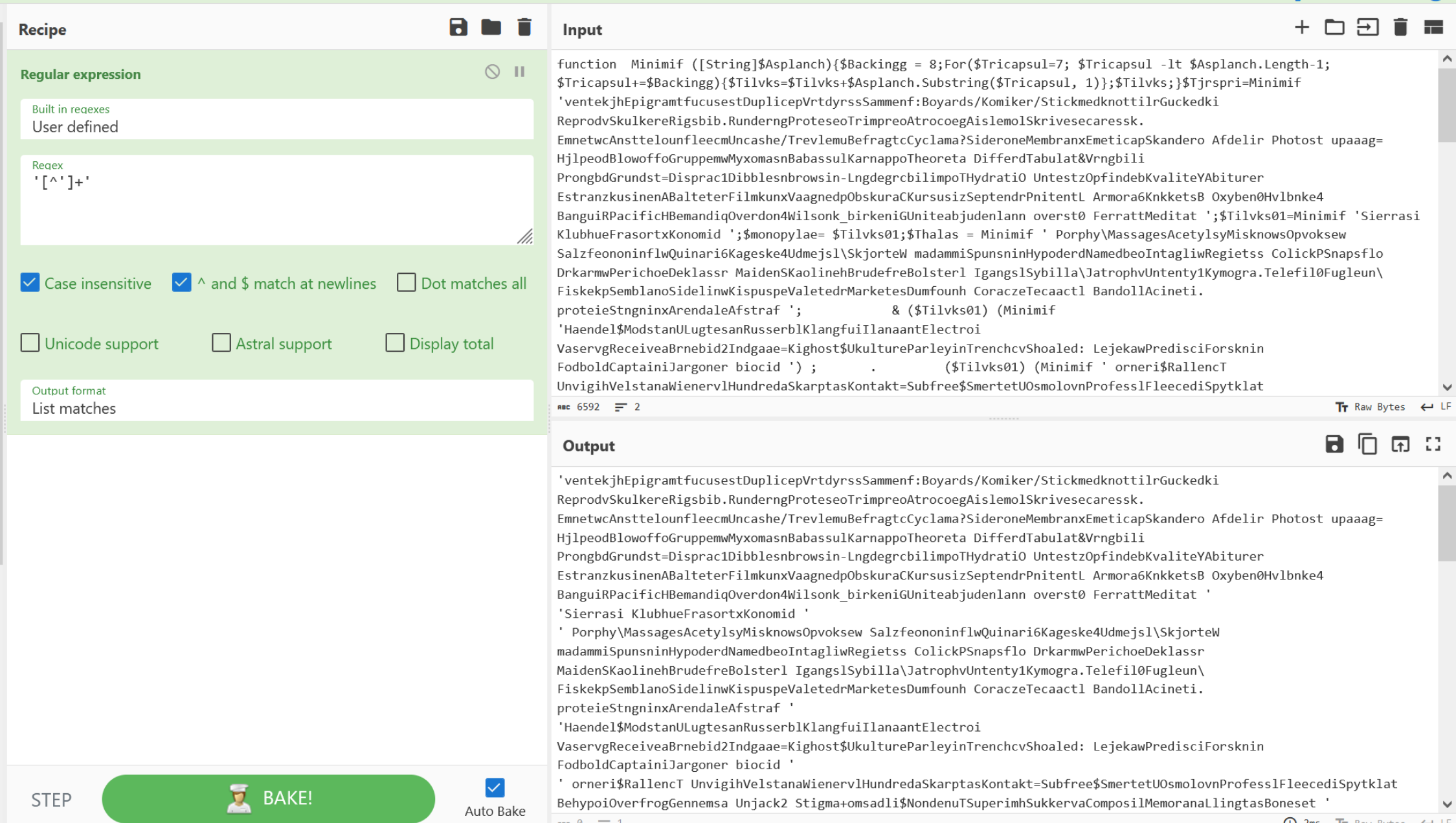Clear the recipe with the trash icon
1456x823 pixels.
coord(524,27)
